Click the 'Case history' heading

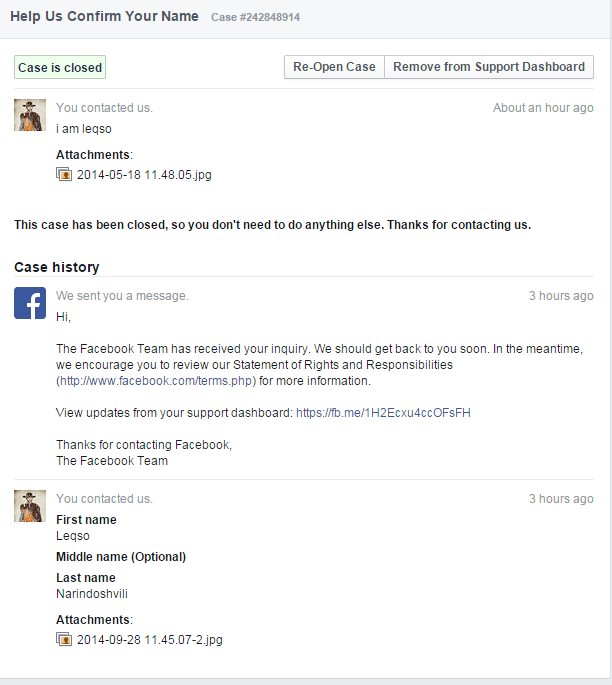point(56,267)
